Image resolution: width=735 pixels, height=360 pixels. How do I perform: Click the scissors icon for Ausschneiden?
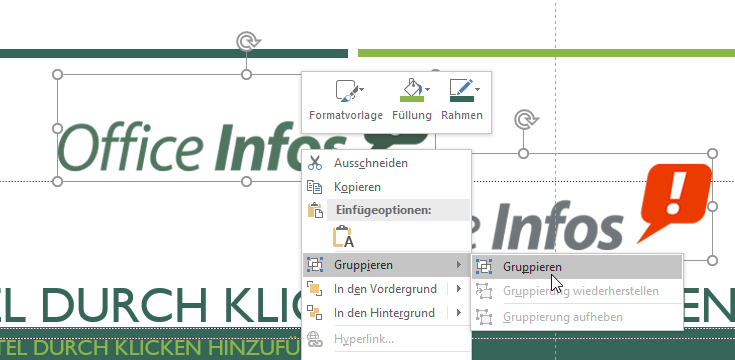[x=315, y=163]
